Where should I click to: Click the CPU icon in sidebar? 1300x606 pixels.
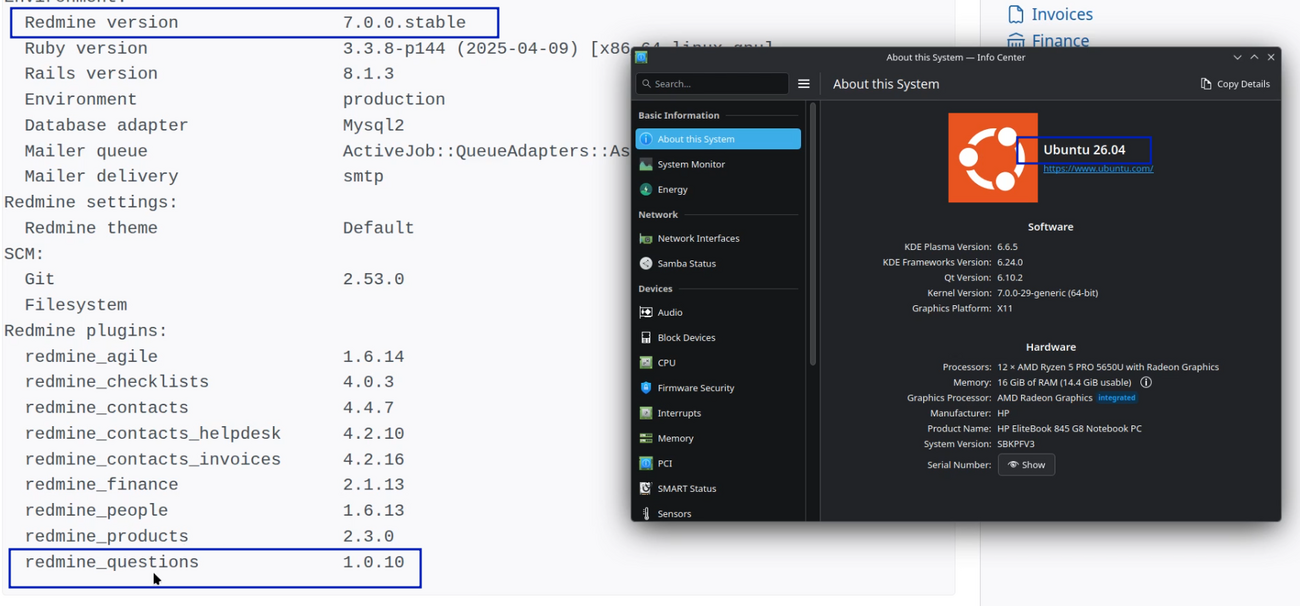click(x=646, y=362)
